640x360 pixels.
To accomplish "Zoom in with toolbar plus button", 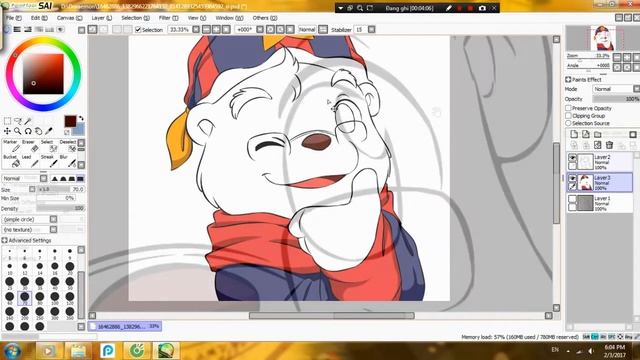I will [216, 29].
